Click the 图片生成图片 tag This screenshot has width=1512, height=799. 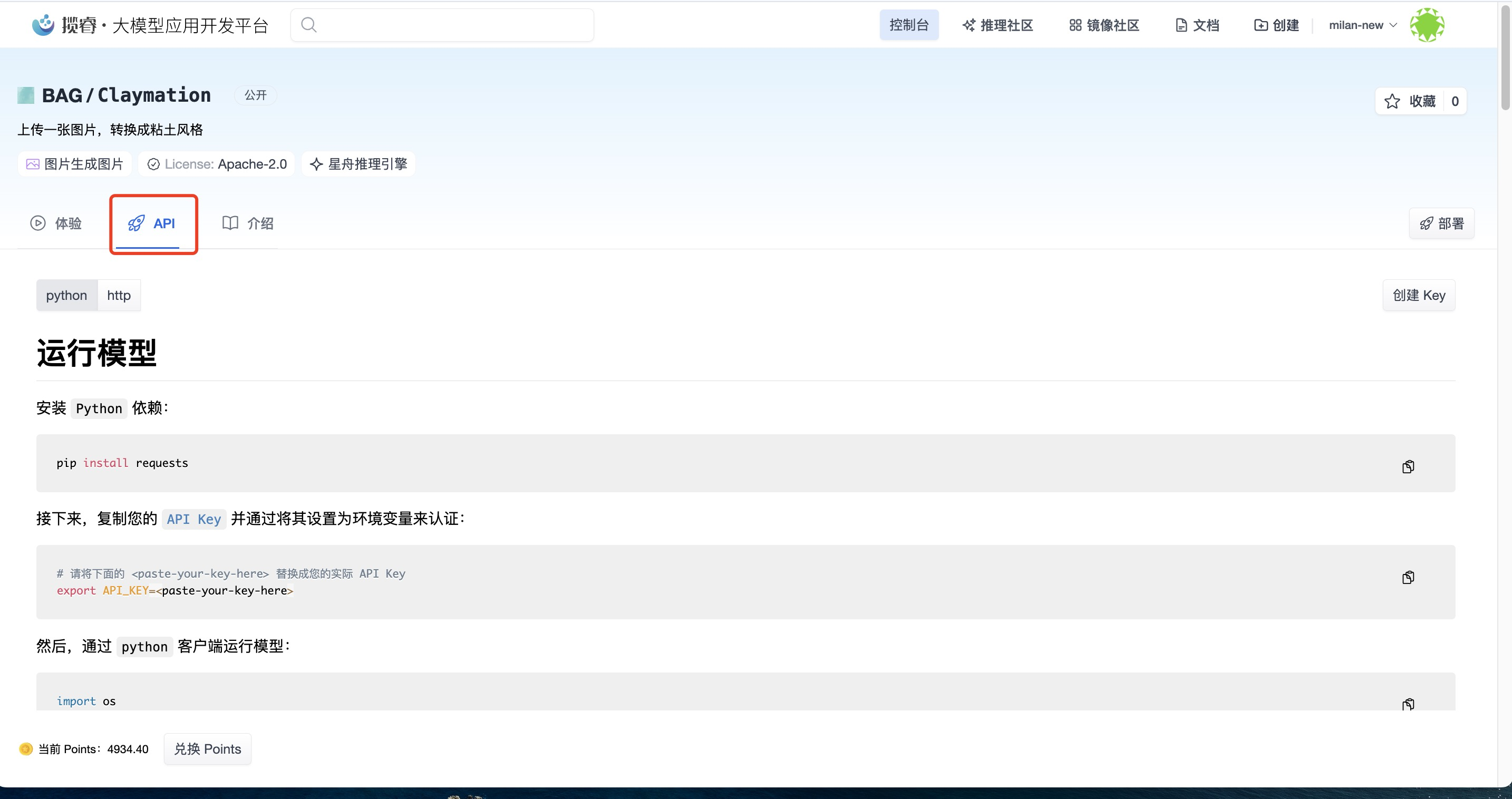(74, 164)
